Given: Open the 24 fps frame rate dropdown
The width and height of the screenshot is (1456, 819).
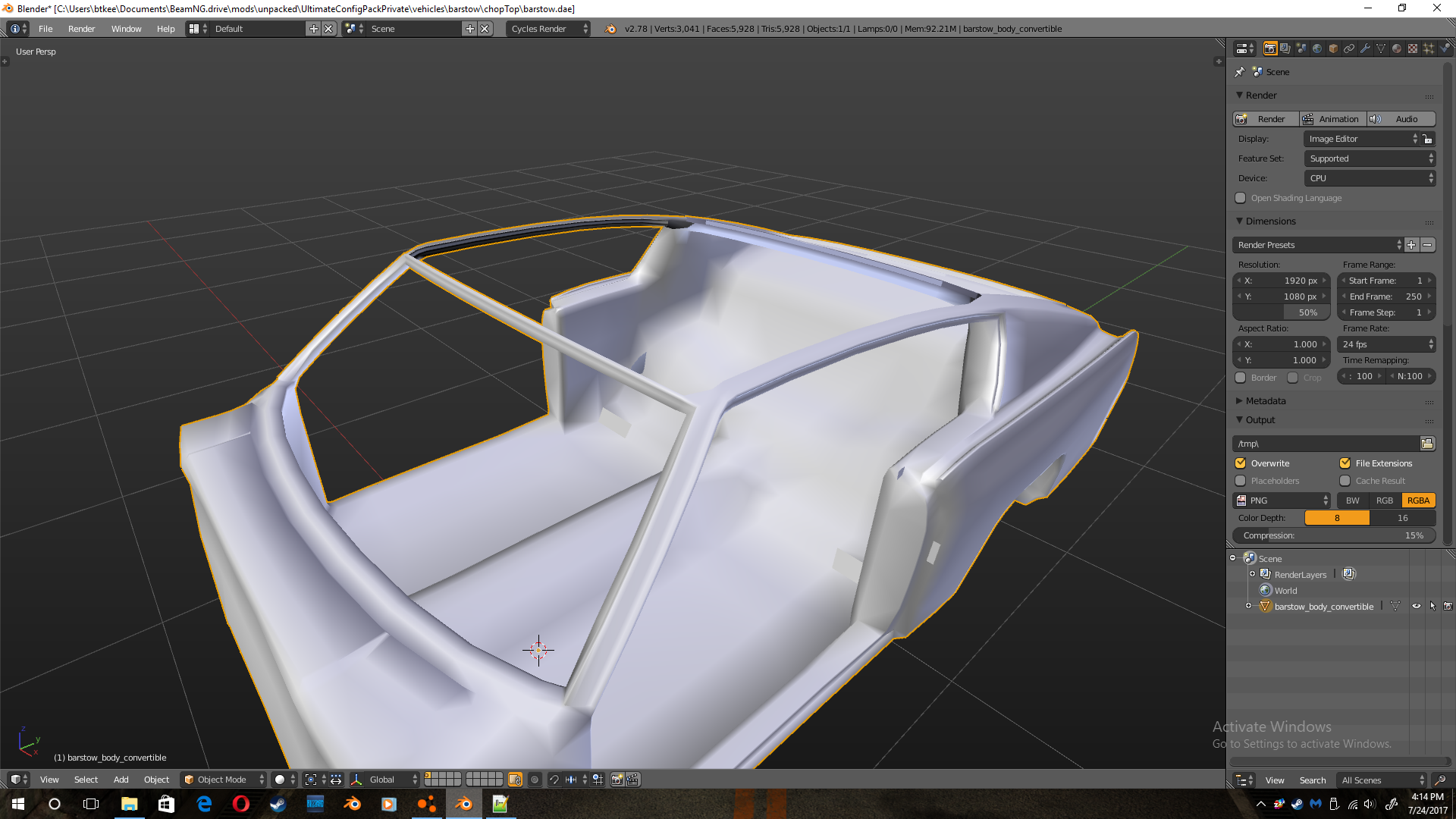Looking at the screenshot, I should coord(1386,344).
